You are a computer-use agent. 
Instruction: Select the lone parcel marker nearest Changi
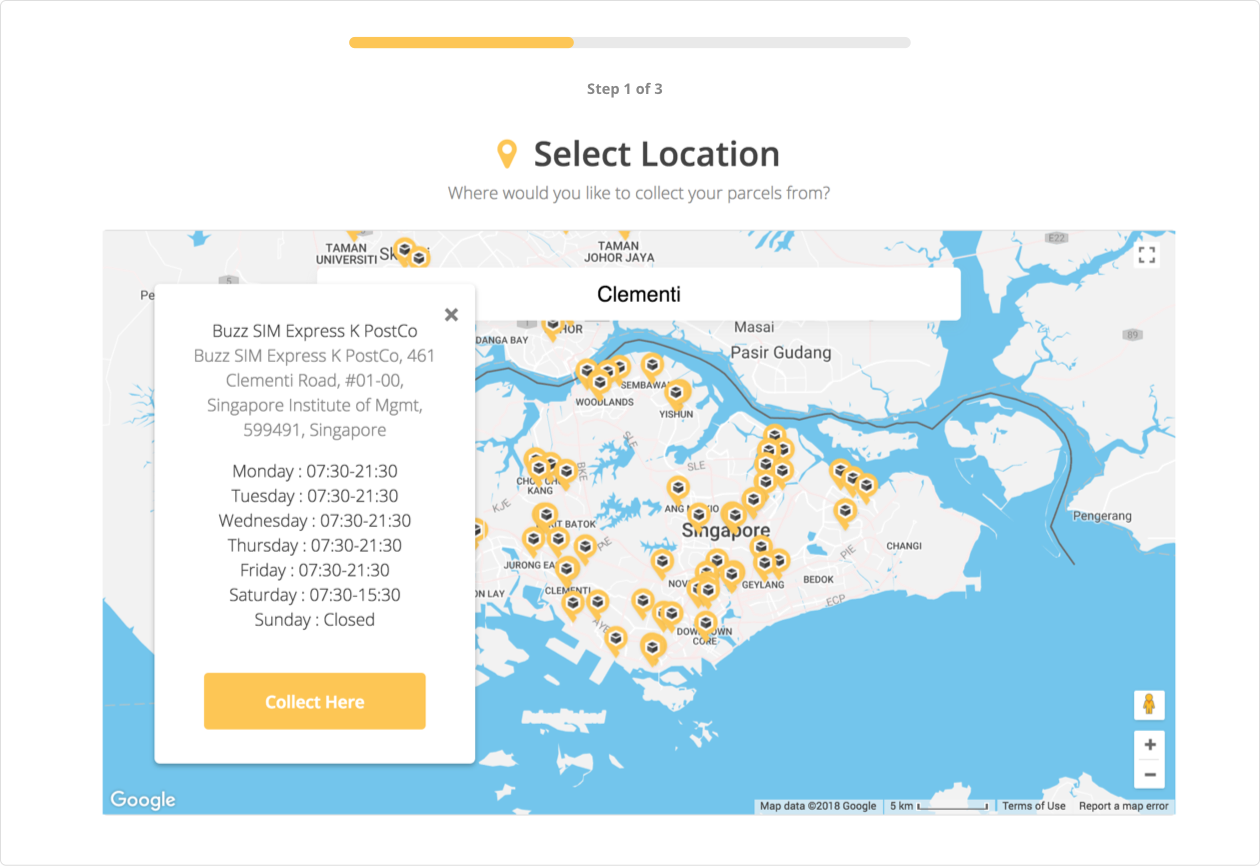(845, 511)
